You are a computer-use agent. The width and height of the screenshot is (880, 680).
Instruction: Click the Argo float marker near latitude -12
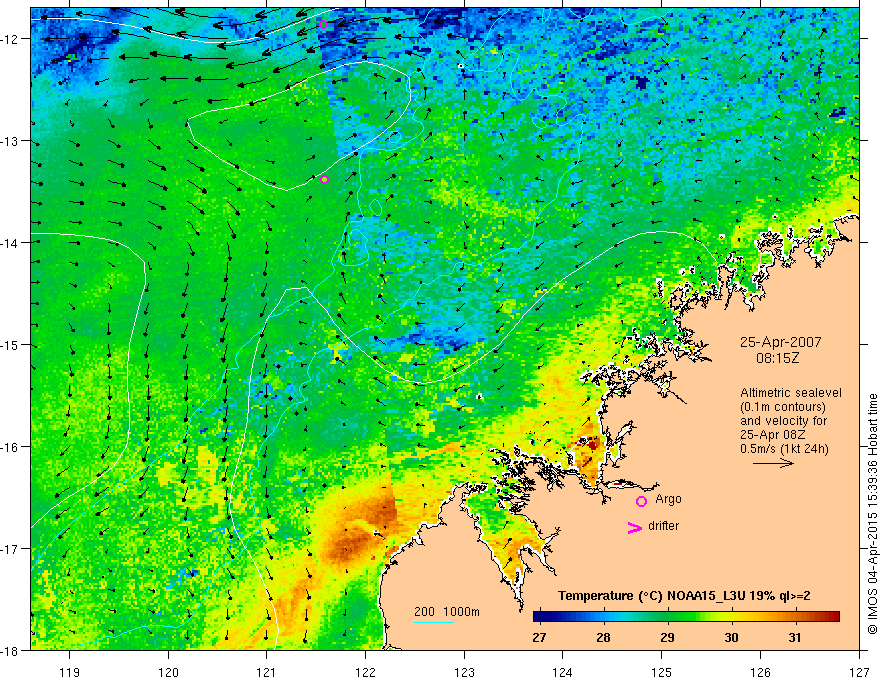click(323, 24)
